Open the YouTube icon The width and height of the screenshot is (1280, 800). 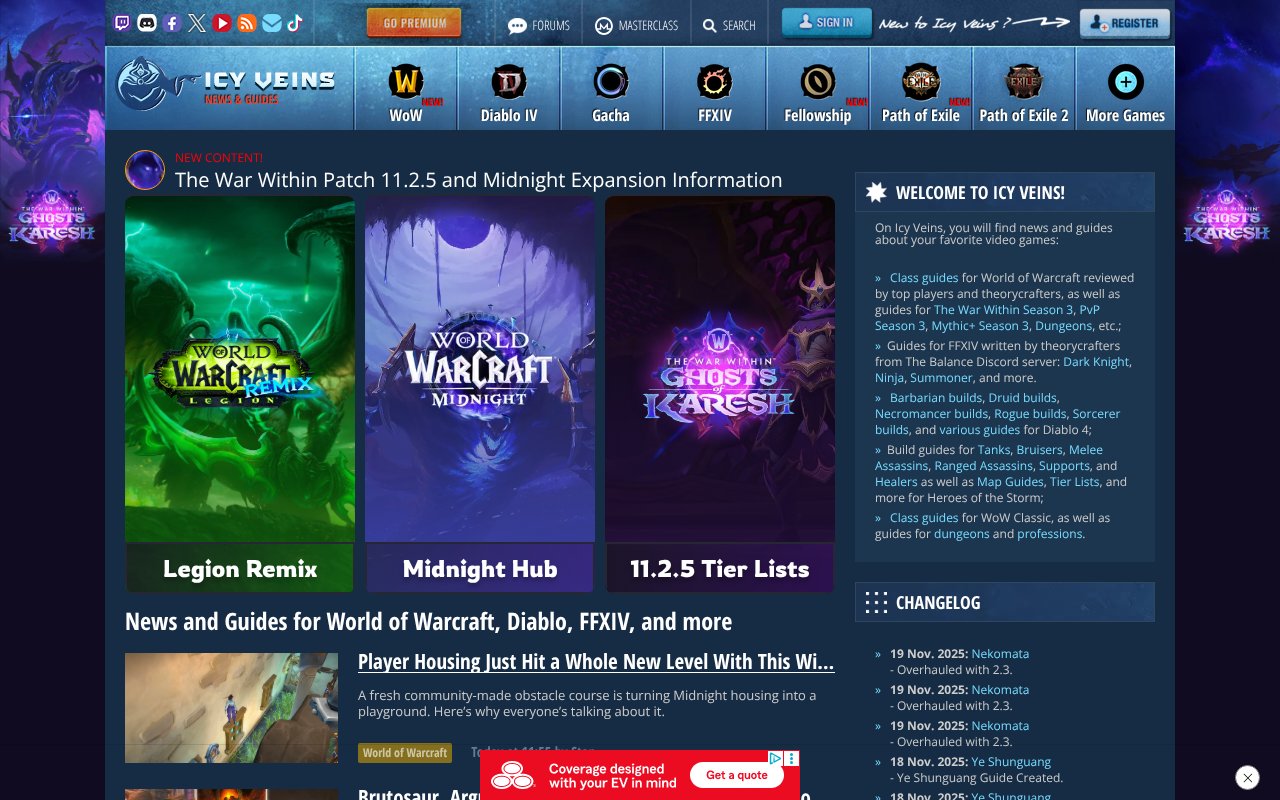(x=221, y=22)
